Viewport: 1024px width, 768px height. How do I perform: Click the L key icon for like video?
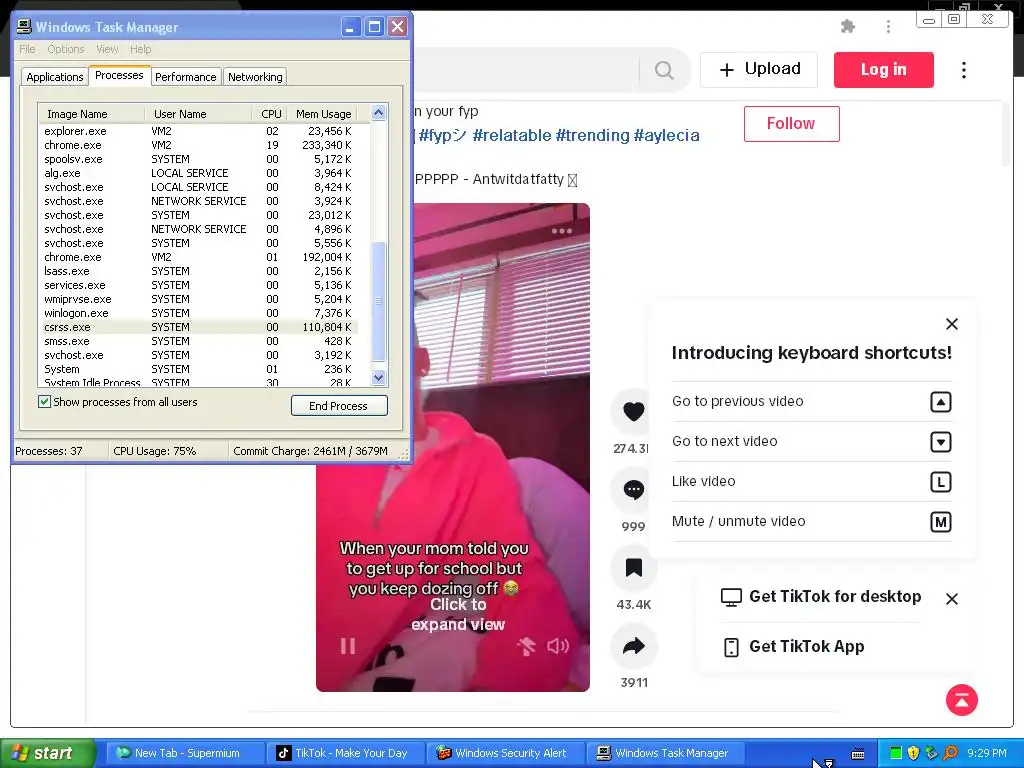[940, 482]
